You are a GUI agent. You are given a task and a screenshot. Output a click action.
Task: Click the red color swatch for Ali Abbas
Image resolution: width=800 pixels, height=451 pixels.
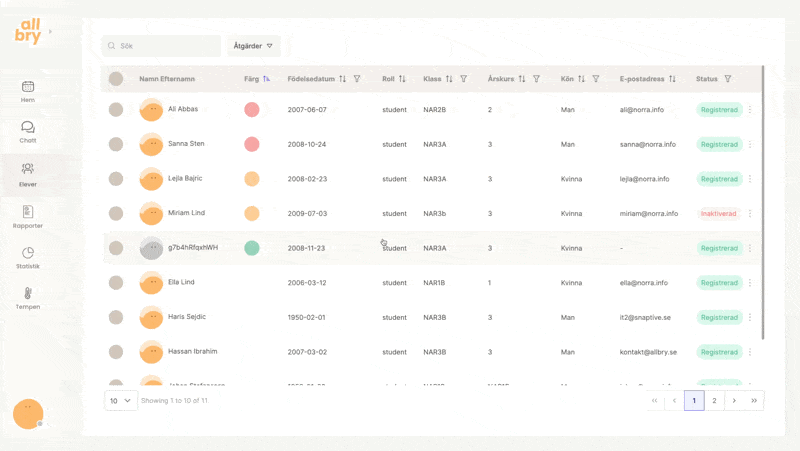[x=252, y=110]
